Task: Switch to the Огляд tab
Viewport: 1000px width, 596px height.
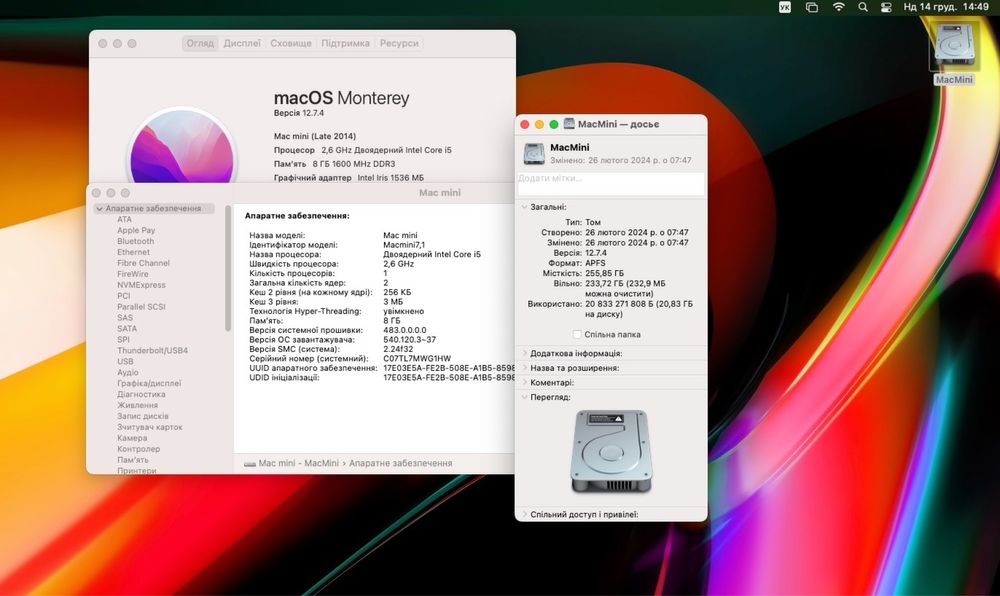Action: click(x=200, y=43)
